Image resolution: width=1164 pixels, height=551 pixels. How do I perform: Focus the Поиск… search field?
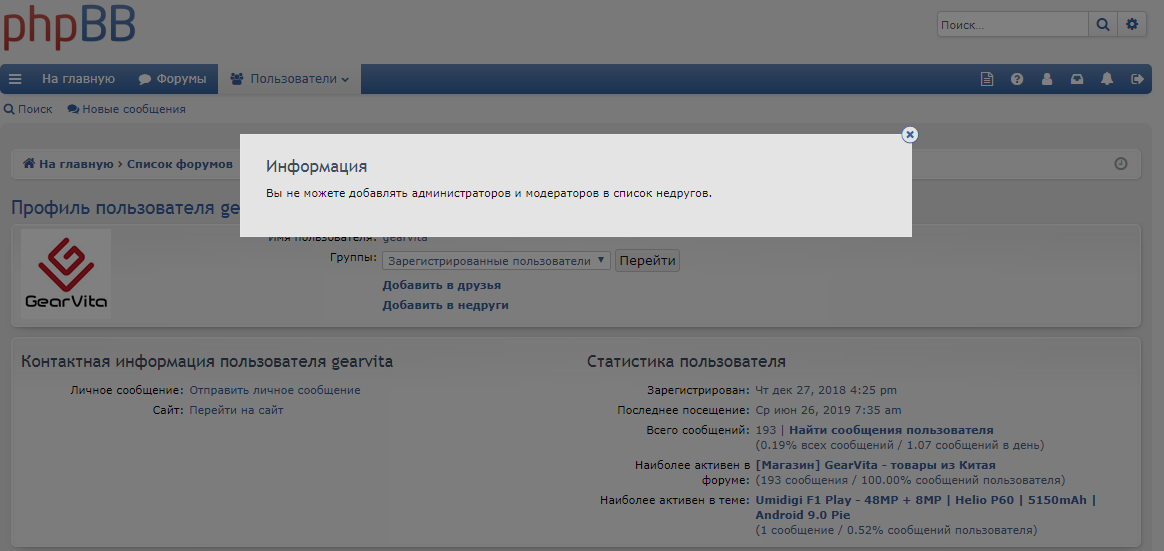click(x=1013, y=25)
